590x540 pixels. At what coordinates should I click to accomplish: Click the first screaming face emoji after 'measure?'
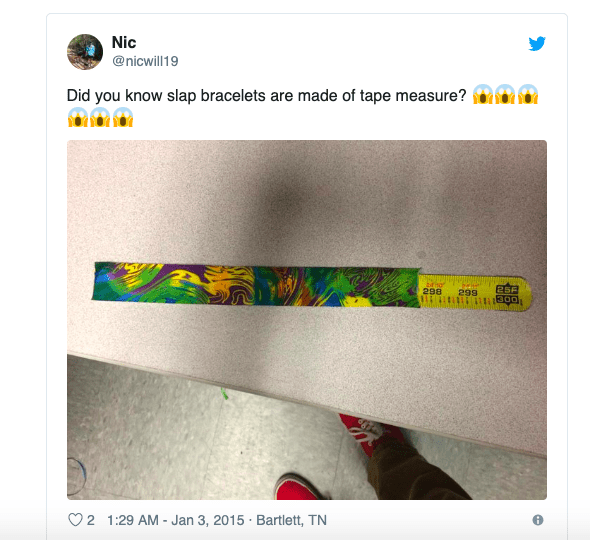483,94
